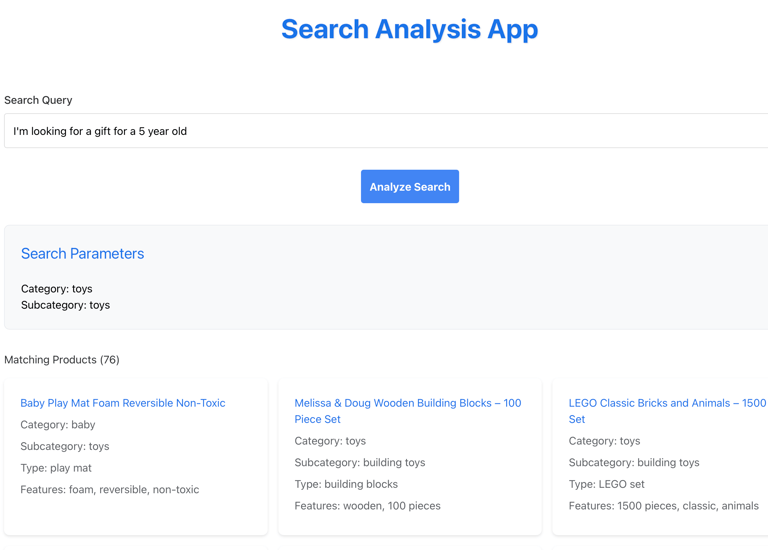Click Subcategory: building toys in Melissa card
The image size is (768, 550).
pyautogui.click(x=360, y=463)
